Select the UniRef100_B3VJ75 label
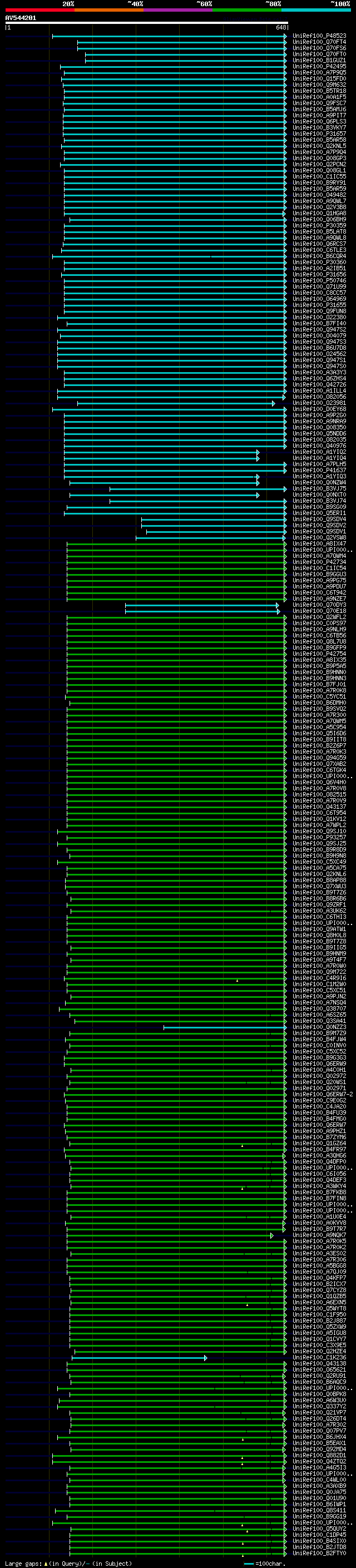356x1568 pixels. click(319, 489)
